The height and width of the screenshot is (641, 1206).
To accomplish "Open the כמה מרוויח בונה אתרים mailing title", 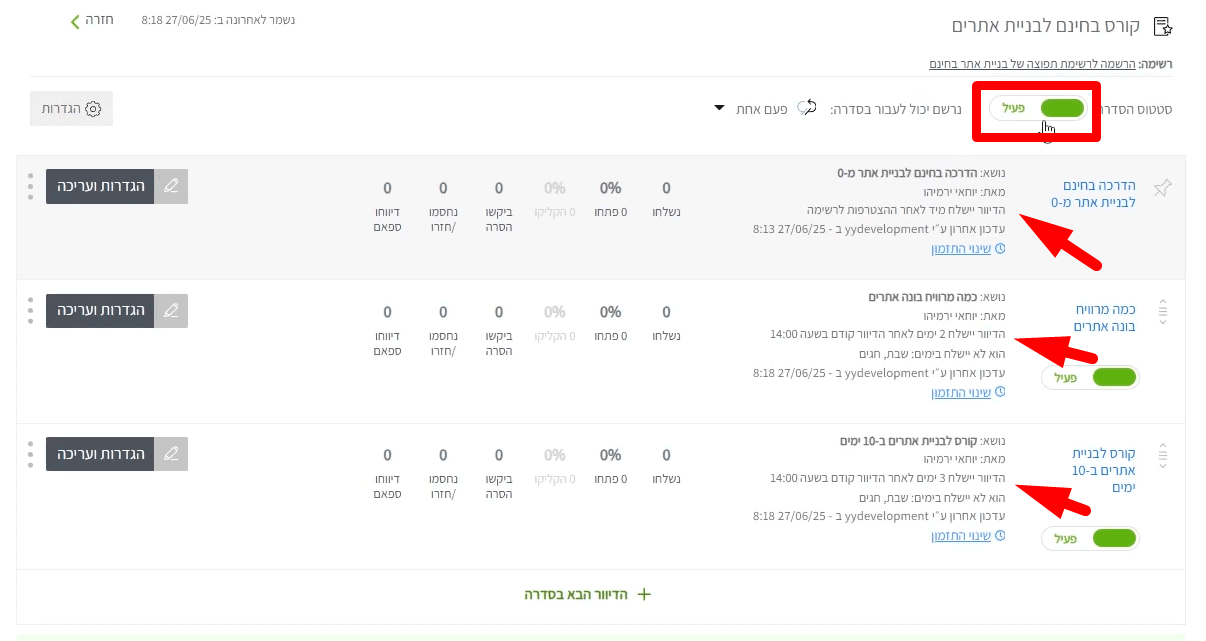I will [x=1105, y=318].
